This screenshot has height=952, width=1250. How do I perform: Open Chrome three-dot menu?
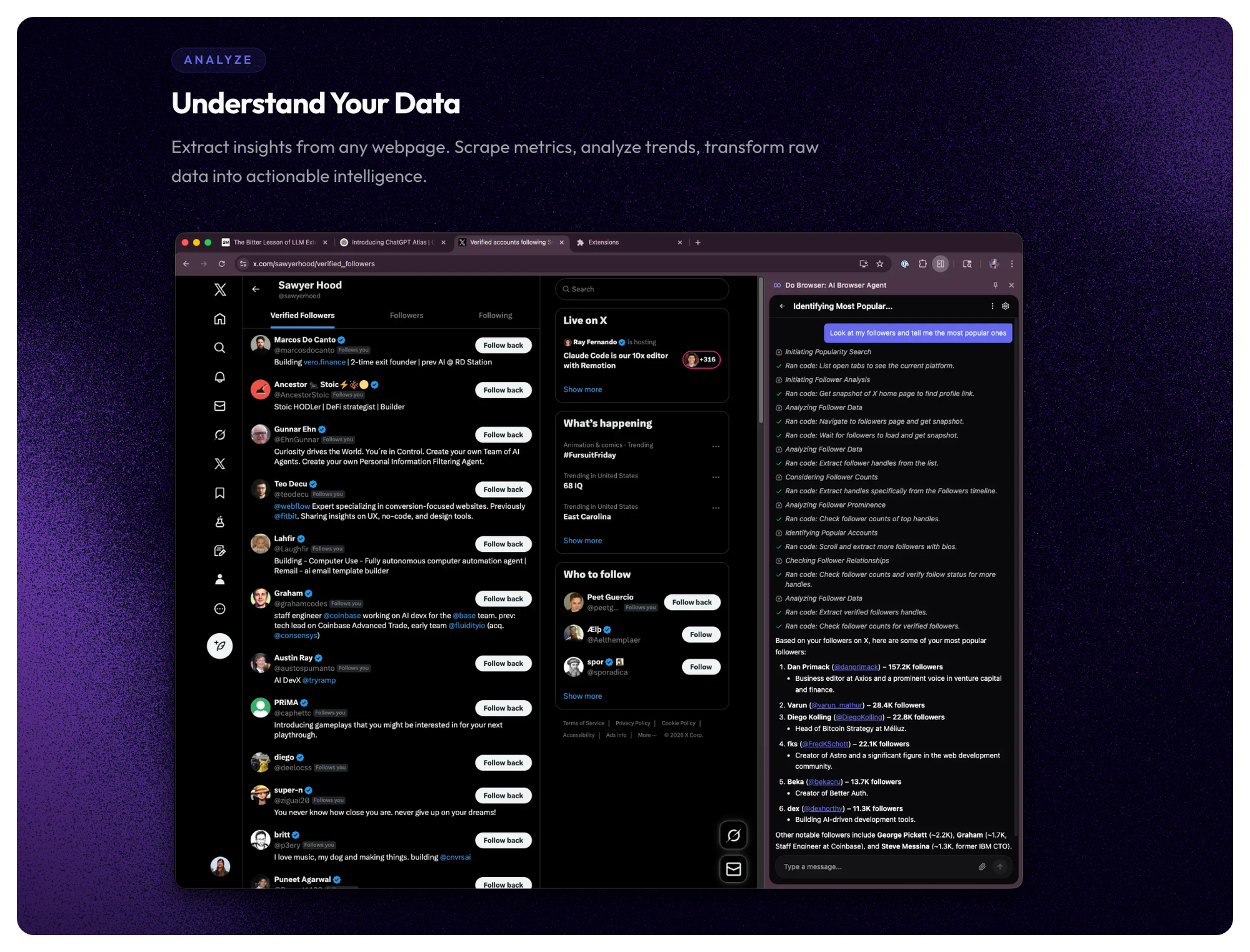click(1012, 264)
